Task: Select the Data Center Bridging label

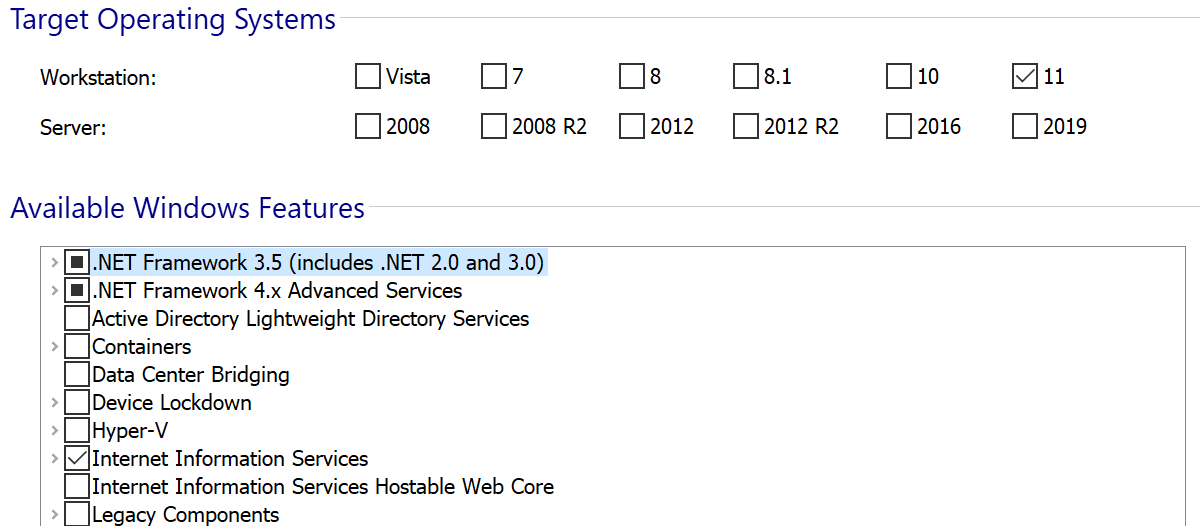Action: pos(191,375)
